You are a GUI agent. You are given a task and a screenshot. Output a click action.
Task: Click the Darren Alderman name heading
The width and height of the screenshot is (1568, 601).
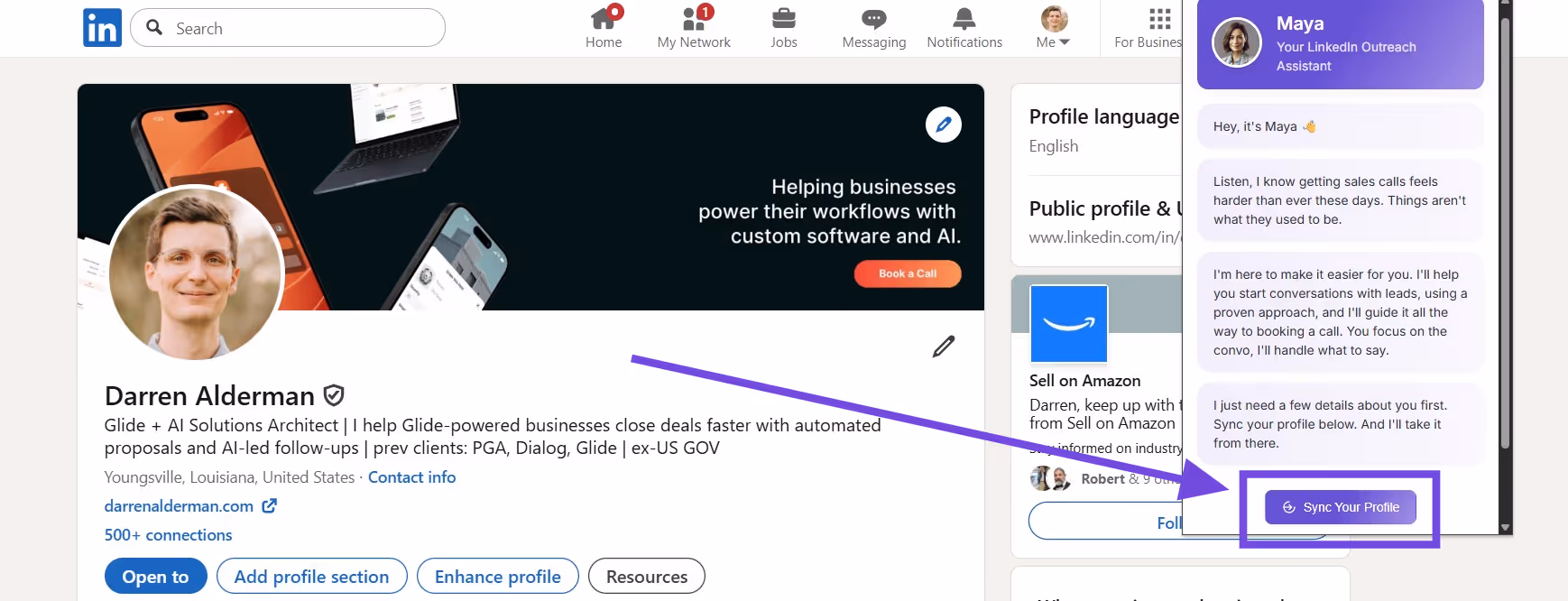pos(209,396)
